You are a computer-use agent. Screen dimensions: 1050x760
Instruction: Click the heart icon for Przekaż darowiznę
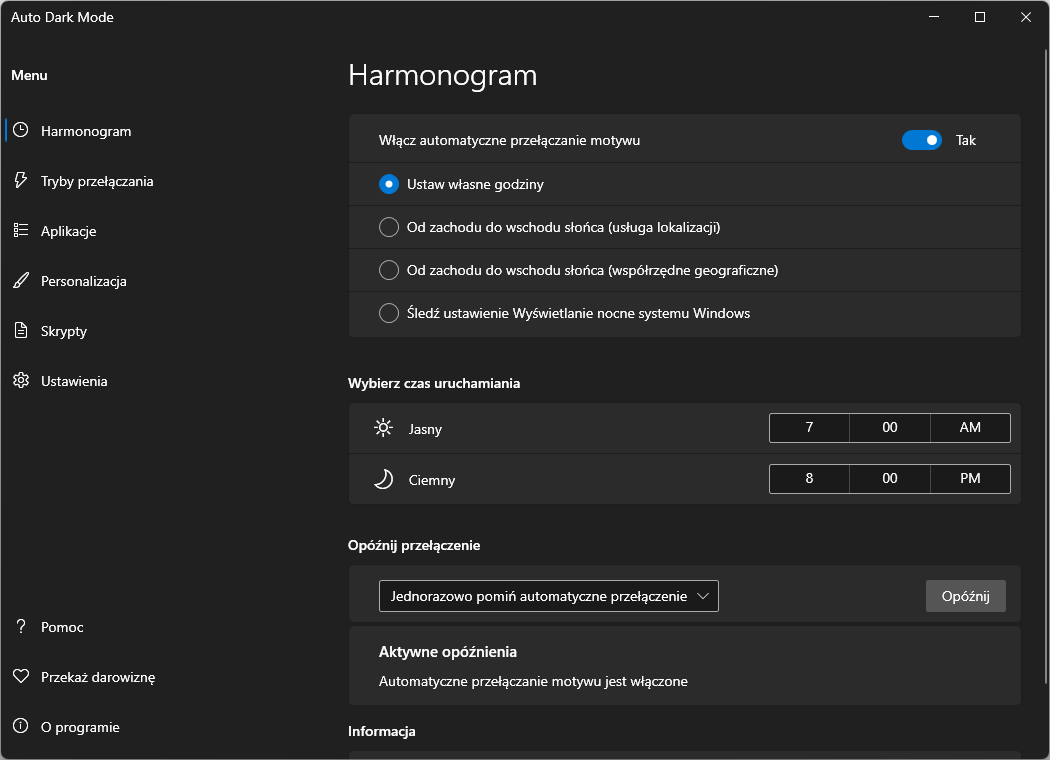coord(21,676)
